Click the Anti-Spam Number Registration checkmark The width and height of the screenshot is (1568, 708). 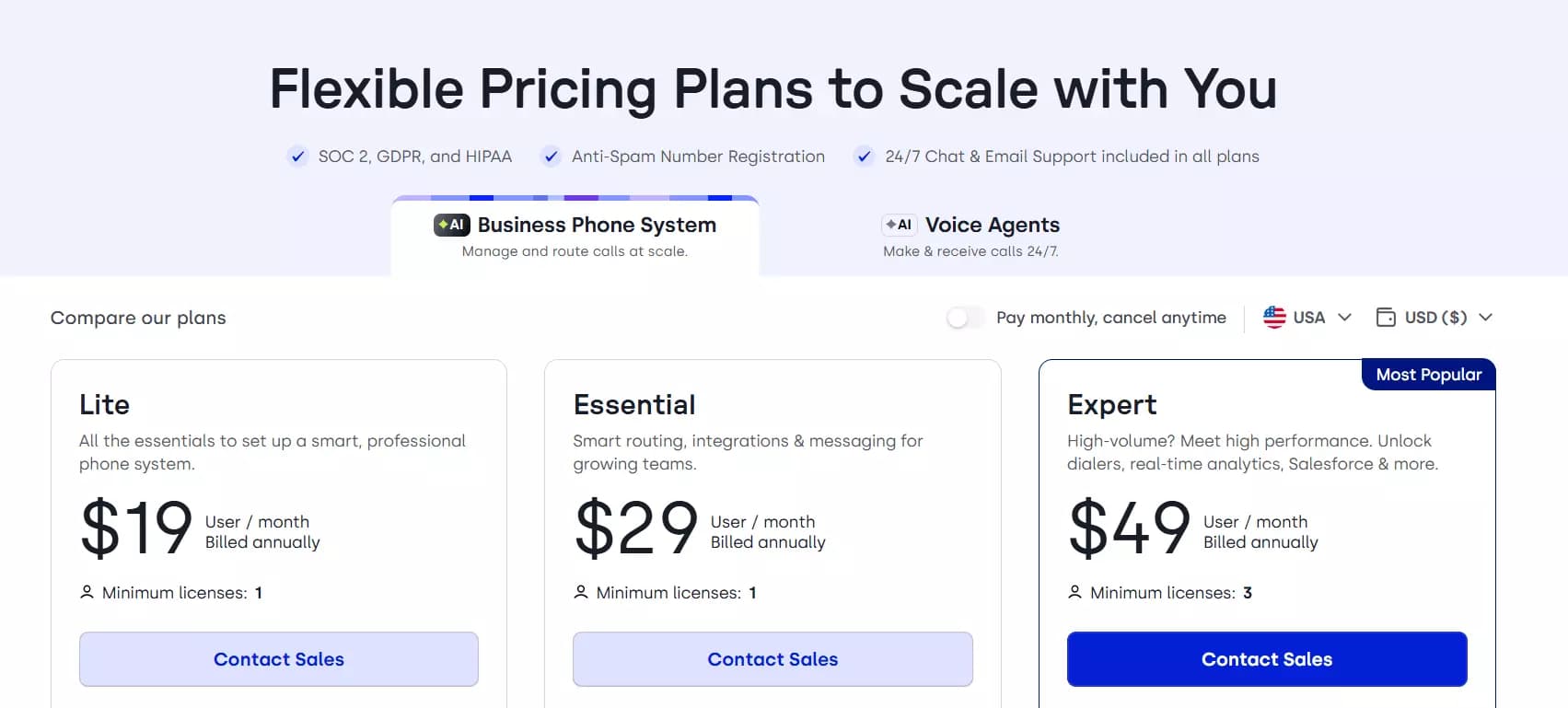[551, 156]
